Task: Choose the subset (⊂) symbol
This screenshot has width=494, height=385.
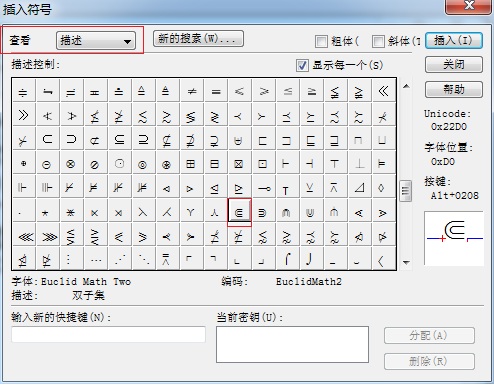Action: [47, 139]
